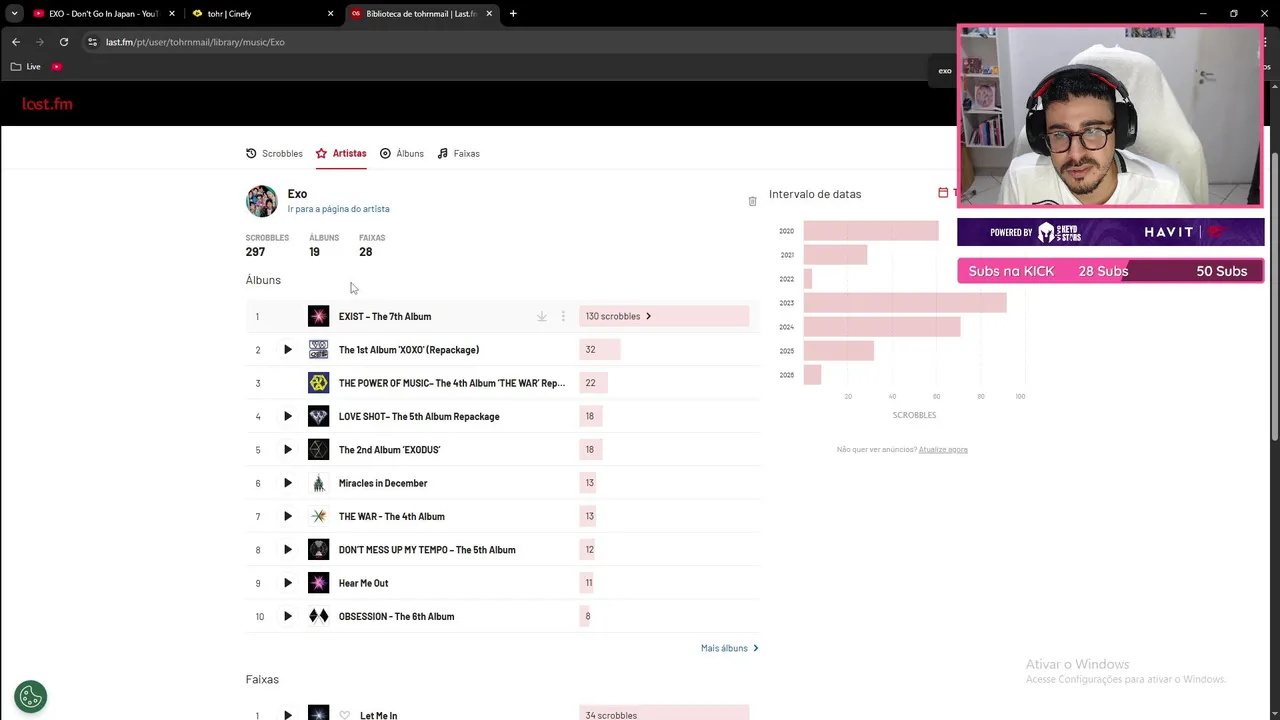Open the Live bookmarks folder

point(26,67)
